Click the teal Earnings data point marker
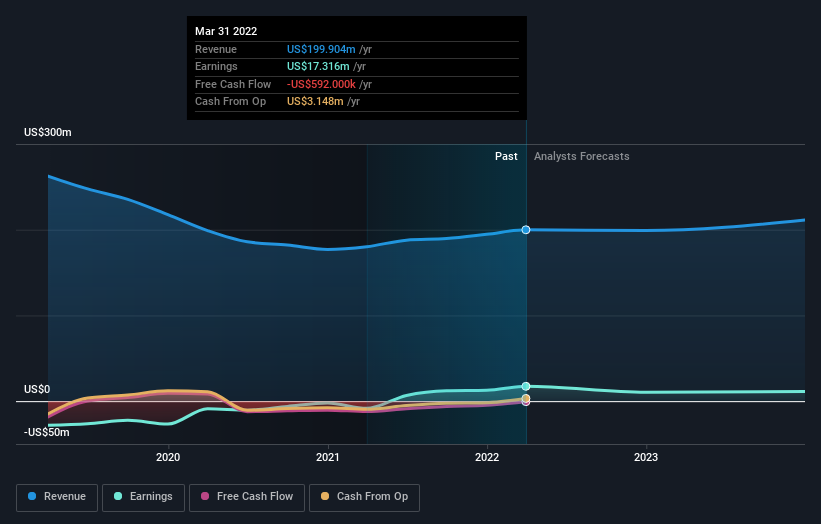This screenshot has width=821, height=524. click(x=526, y=386)
